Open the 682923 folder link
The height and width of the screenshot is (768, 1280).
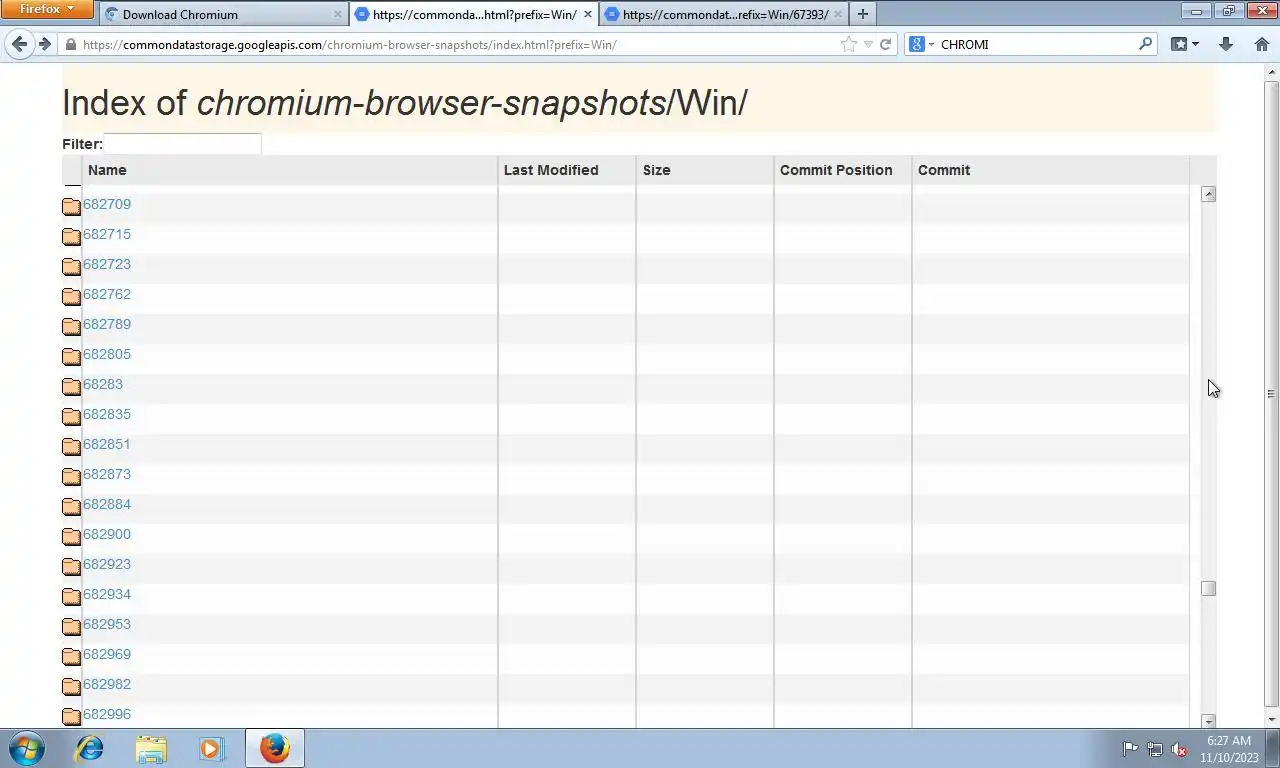pos(107,564)
